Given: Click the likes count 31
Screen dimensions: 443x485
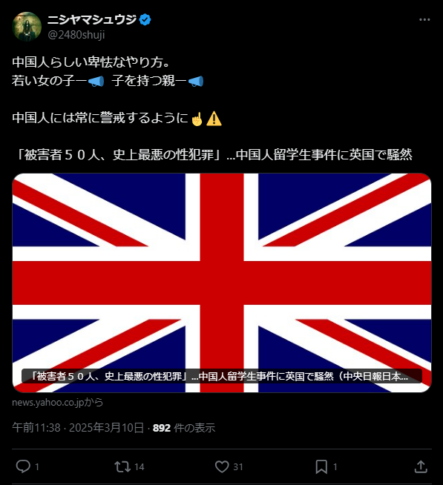Looking at the screenshot, I should (x=238, y=467).
